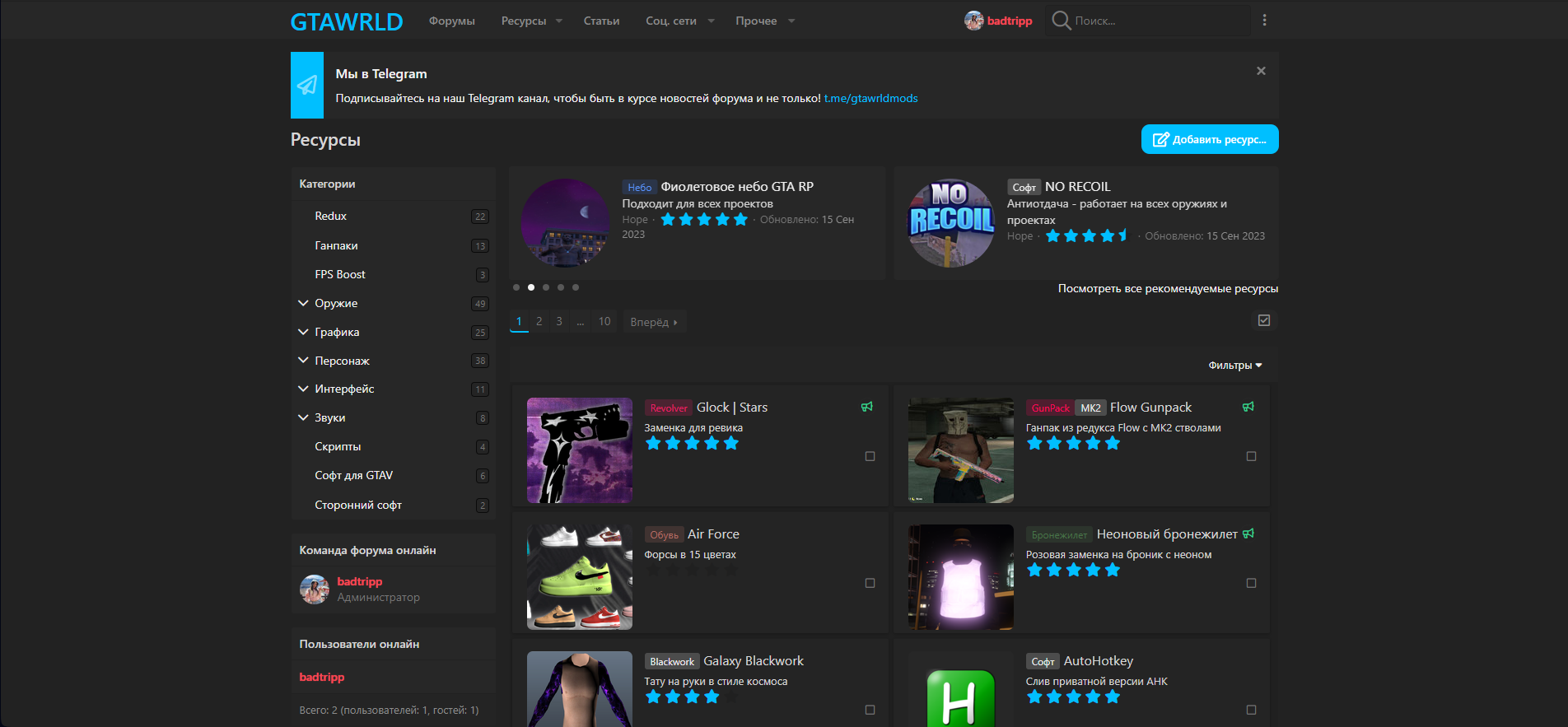Click the Небо tag label
The height and width of the screenshot is (727, 1568).
coord(640,187)
